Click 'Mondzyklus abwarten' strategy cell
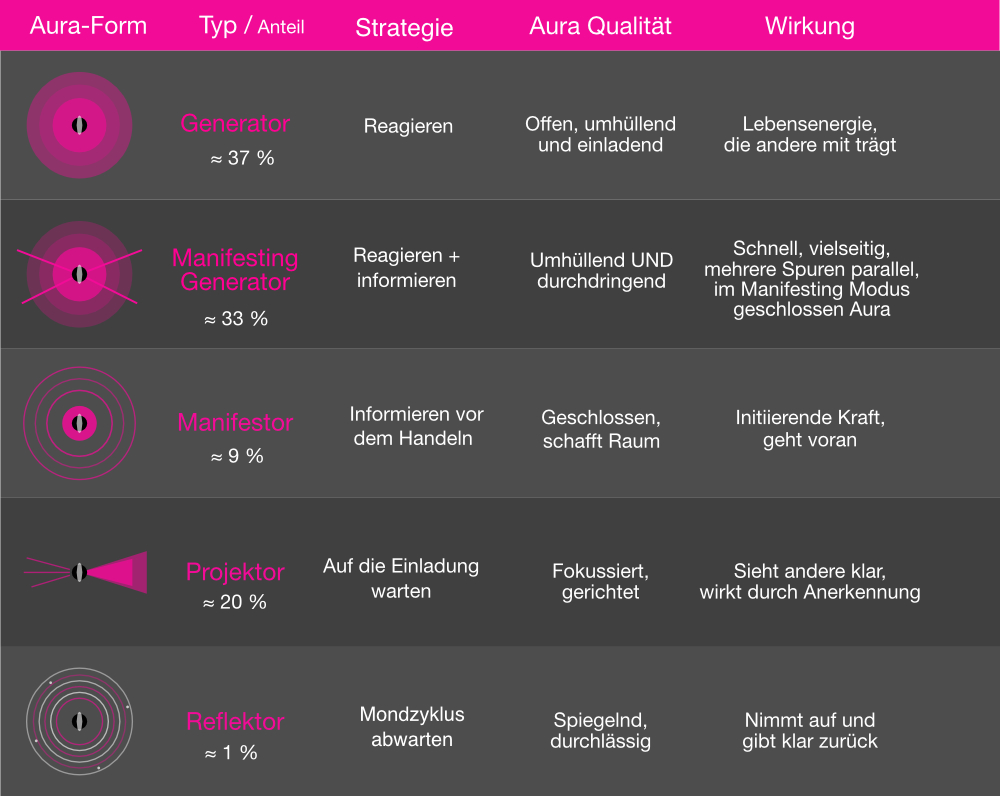The image size is (1000, 796). 412,726
